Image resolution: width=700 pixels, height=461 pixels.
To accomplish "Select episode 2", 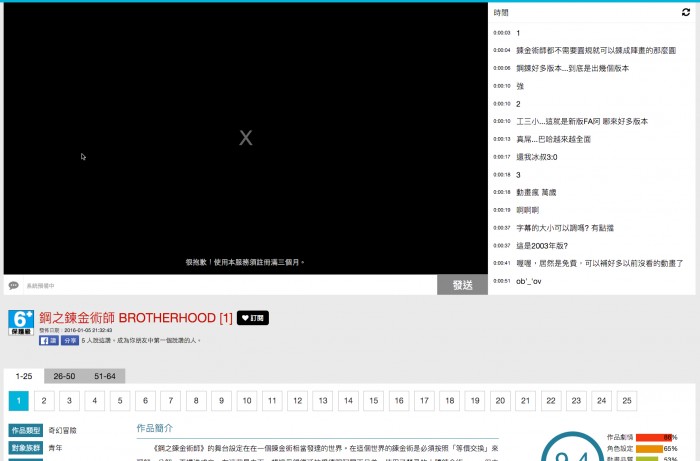I will coord(44,401).
